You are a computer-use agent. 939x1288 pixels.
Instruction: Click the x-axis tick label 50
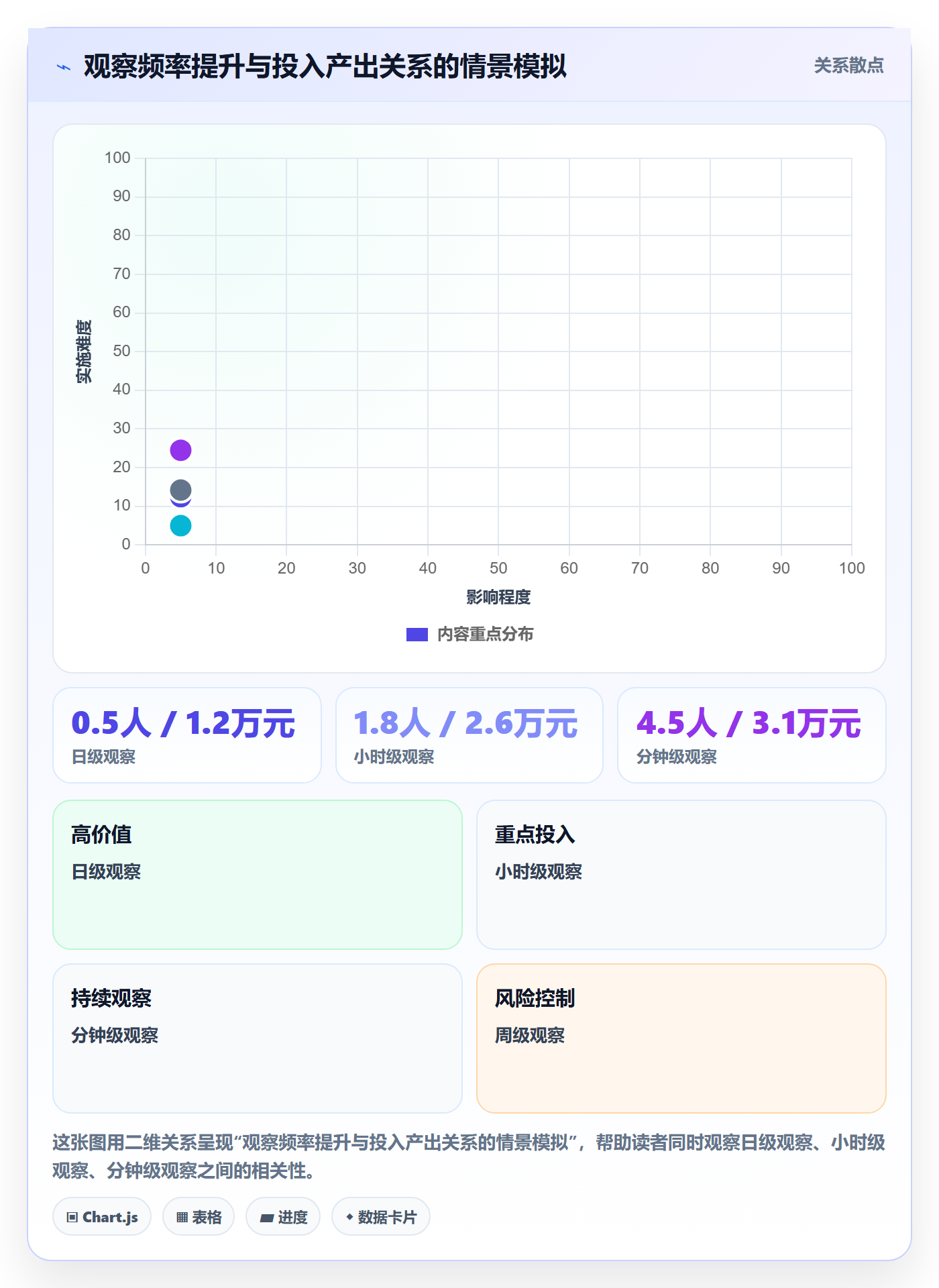pyautogui.click(x=498, y=568)
